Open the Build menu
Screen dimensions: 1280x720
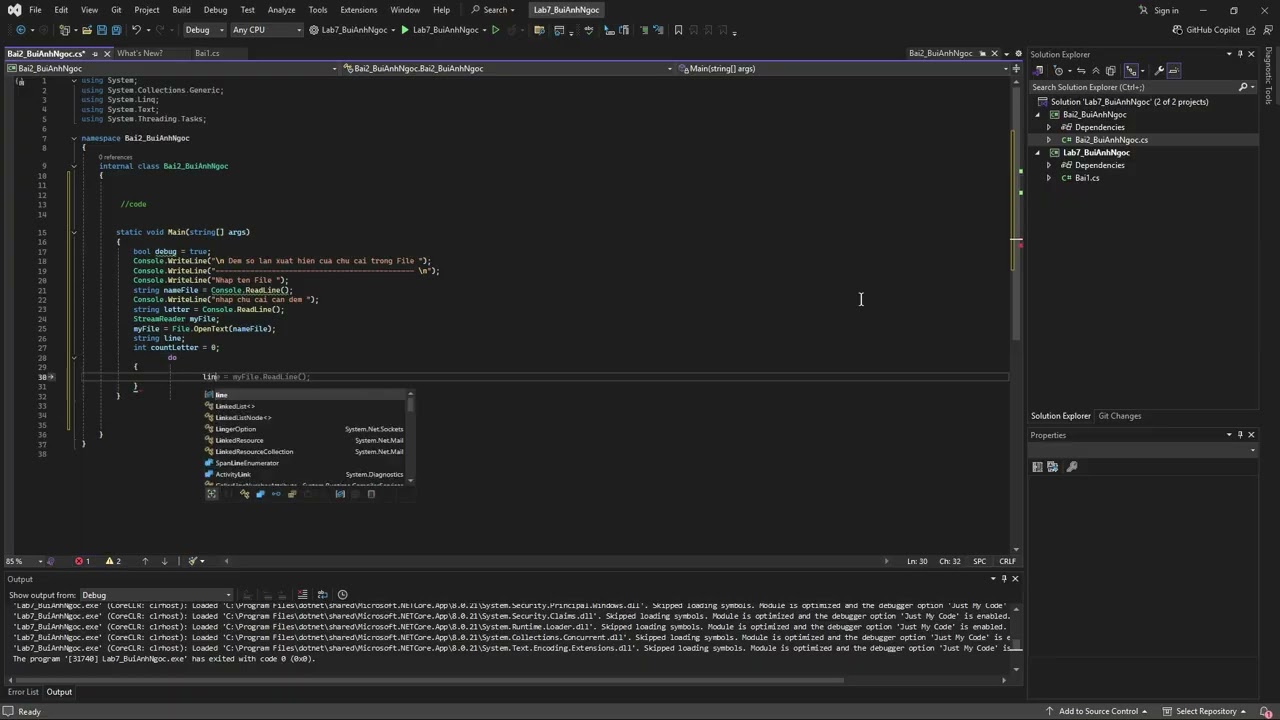(181, 10)
